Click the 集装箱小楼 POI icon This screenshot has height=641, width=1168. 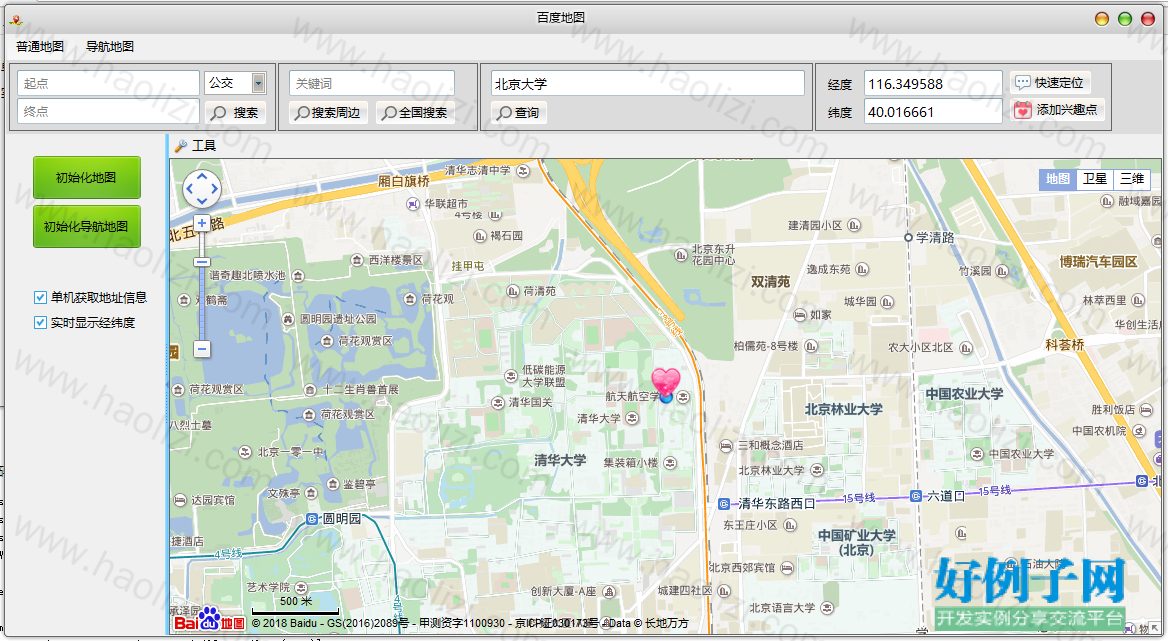[670, 463]
